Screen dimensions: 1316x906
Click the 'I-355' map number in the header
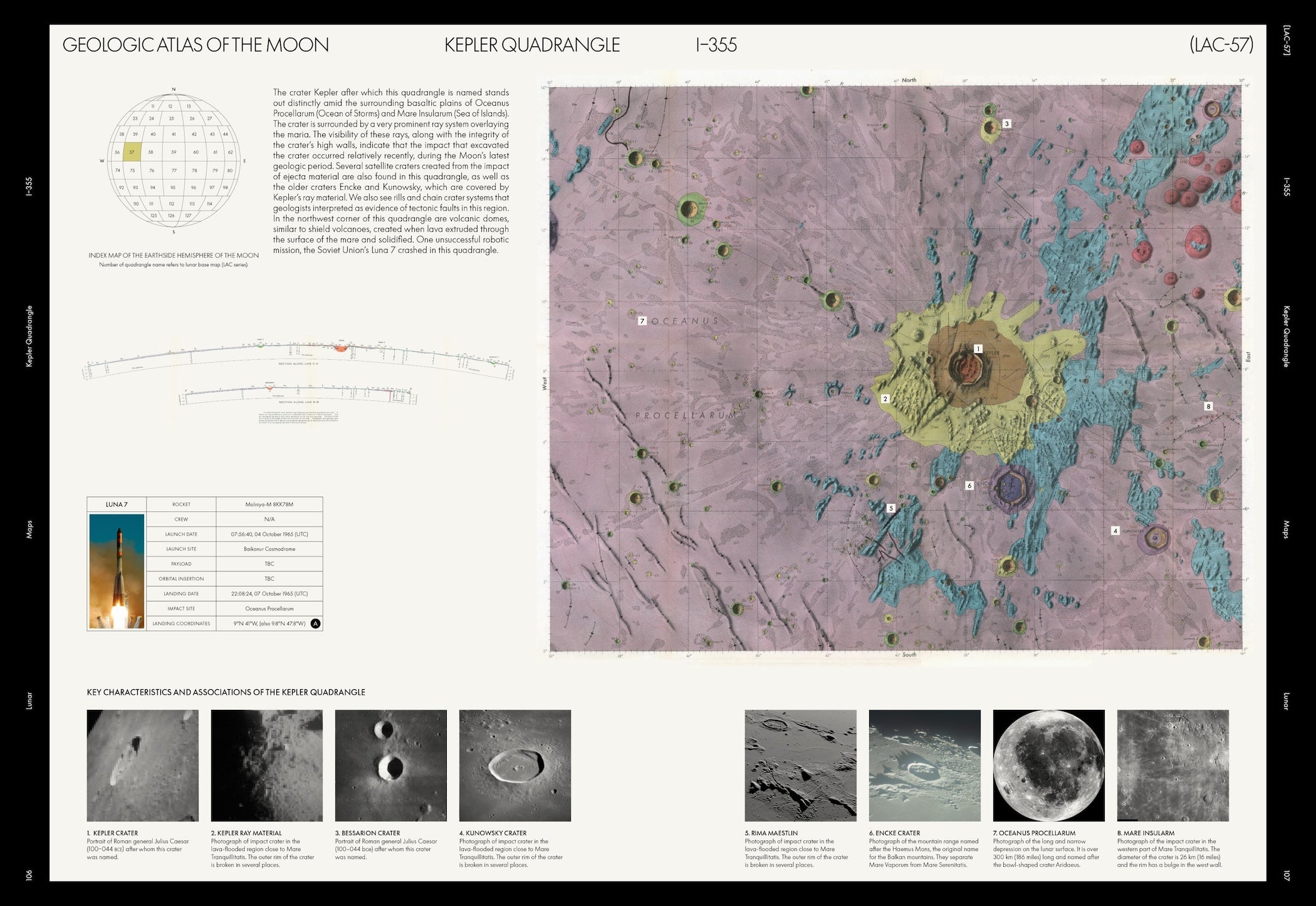pyautogui.click(x=716, y=45)
